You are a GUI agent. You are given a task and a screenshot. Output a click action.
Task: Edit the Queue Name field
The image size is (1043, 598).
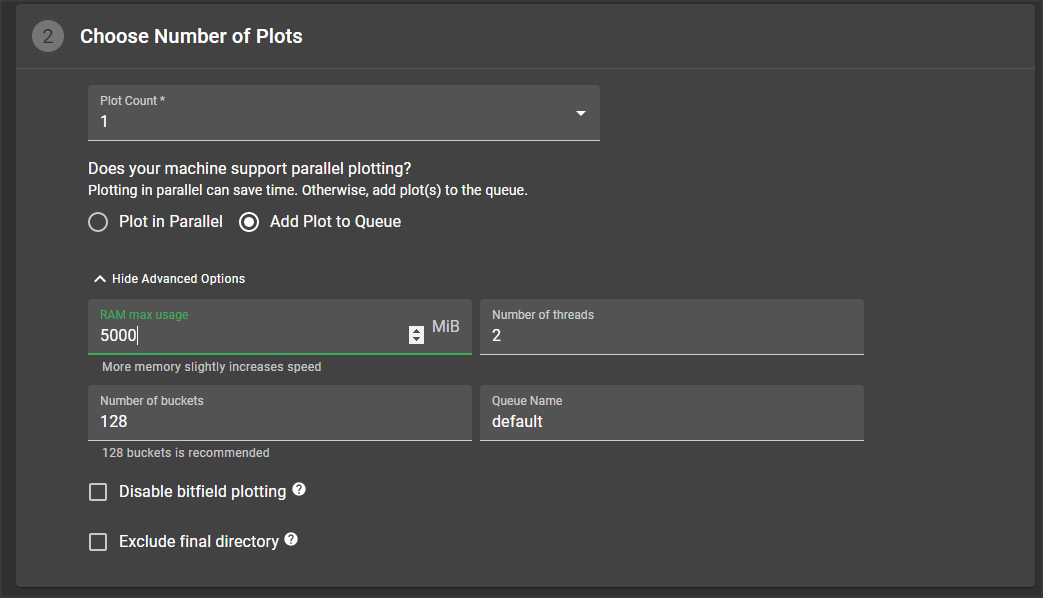click(671, 422)
